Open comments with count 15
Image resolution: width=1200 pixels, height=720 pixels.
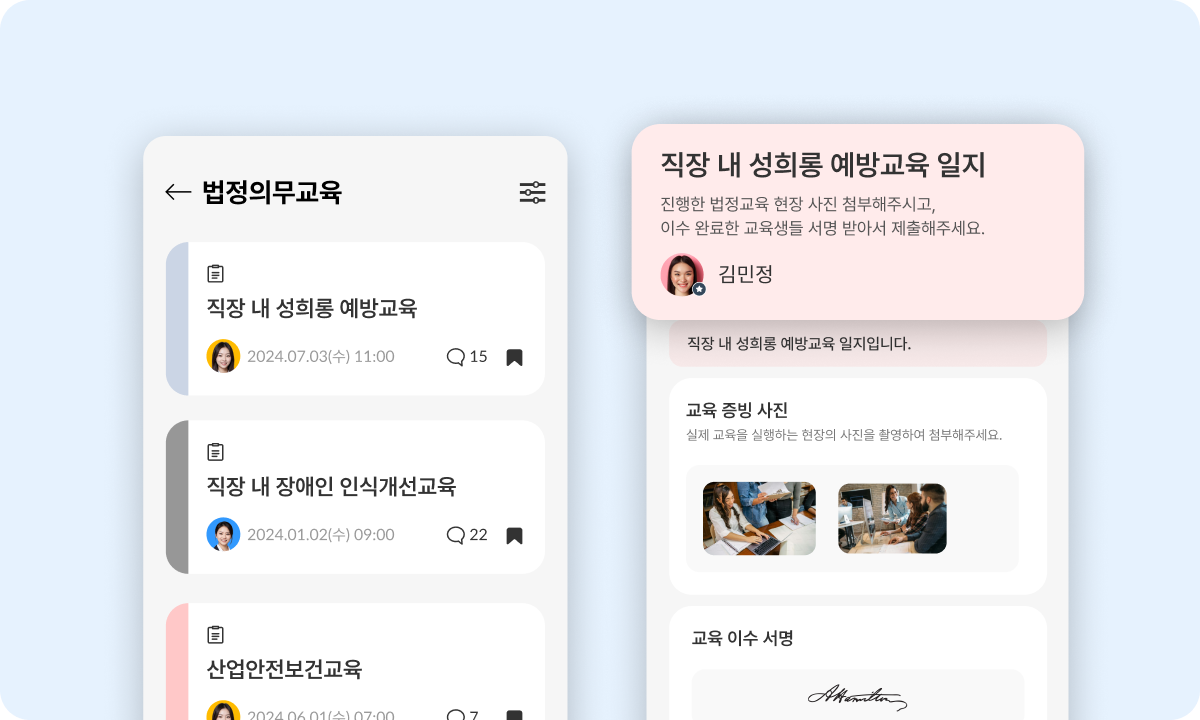coord(467,356)
